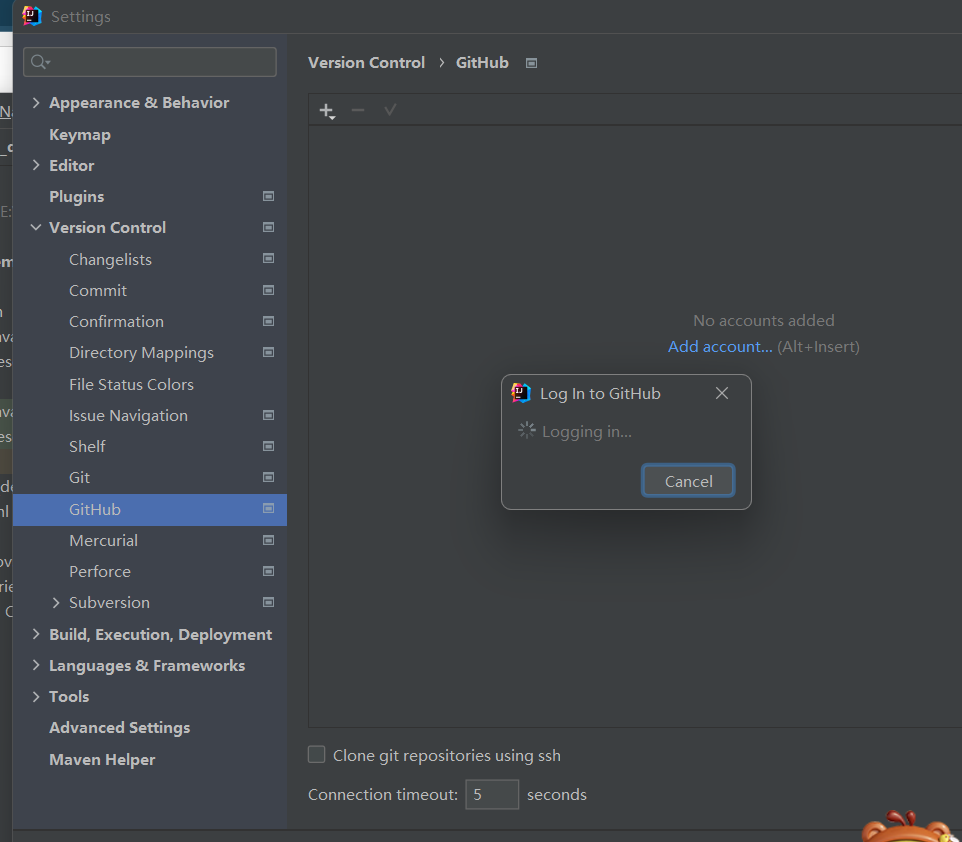The width and height of the screenshot is (962, 842).
Task: Expand Appearance & Behavior section
Action: click(36, 102)
